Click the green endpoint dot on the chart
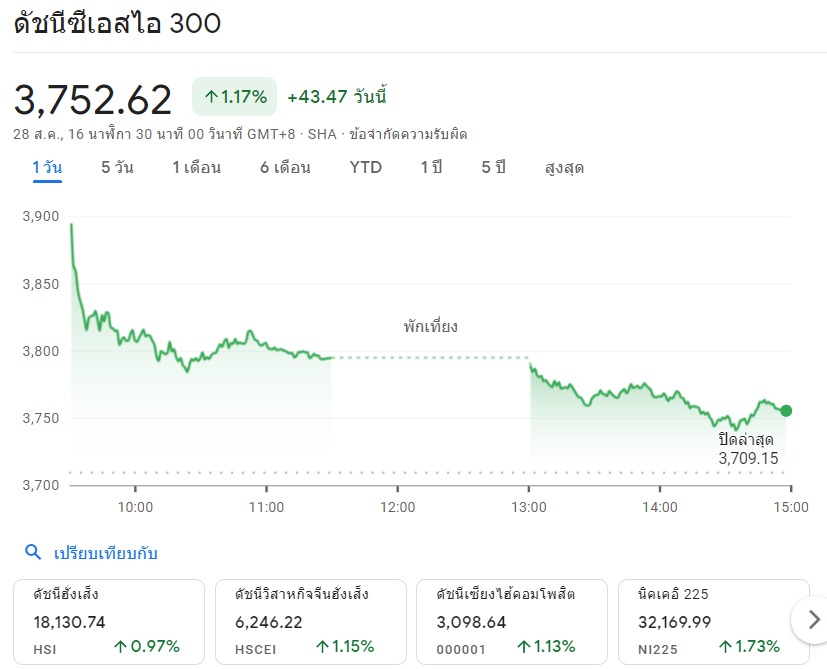 pos(786,410)
